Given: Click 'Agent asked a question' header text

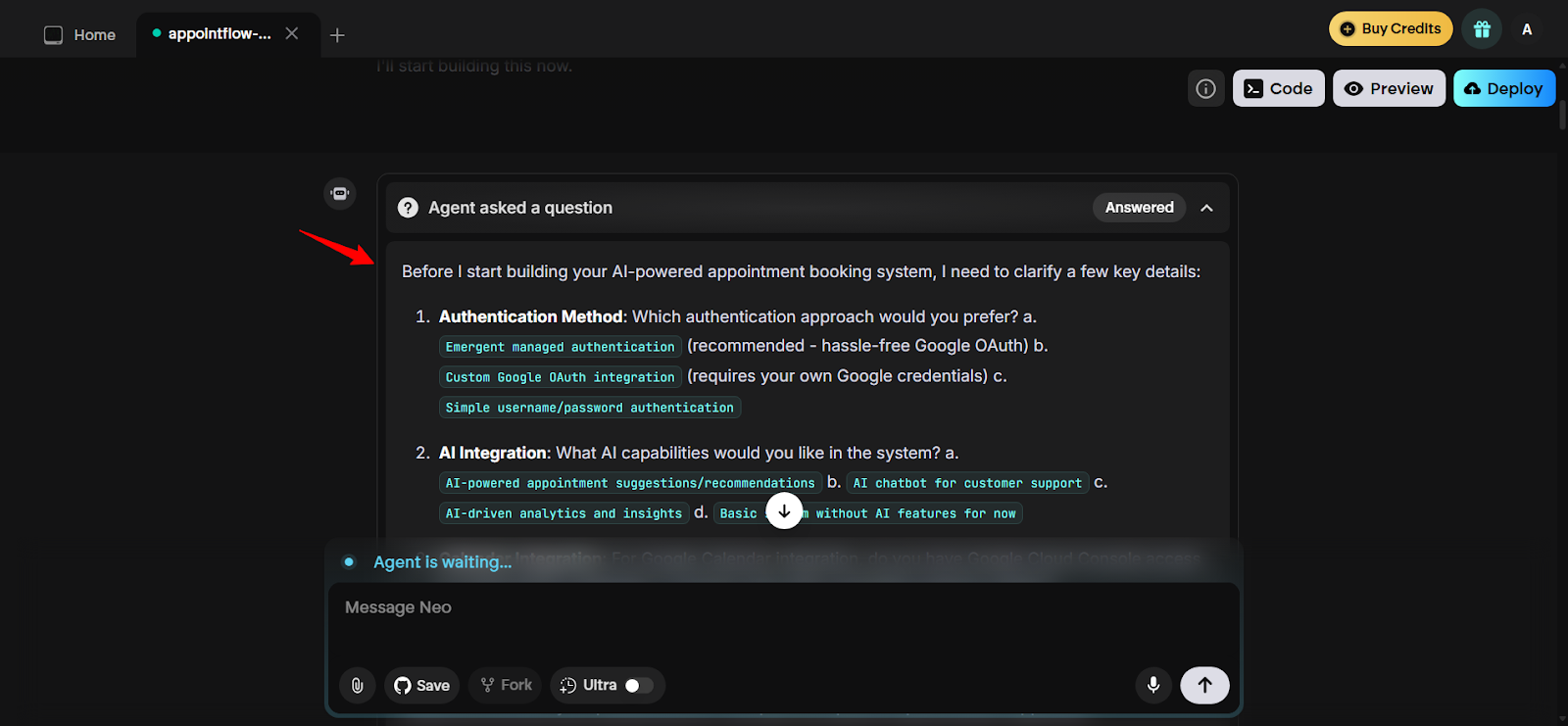Looking at the screenshot, I should pyautogui.click(x=520, y=208).
